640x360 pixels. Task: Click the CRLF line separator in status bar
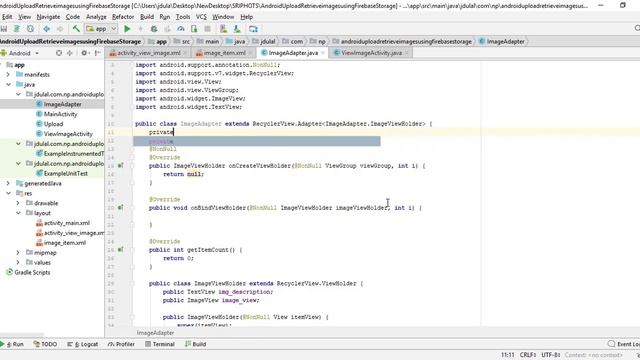click(x=527, y=355)
